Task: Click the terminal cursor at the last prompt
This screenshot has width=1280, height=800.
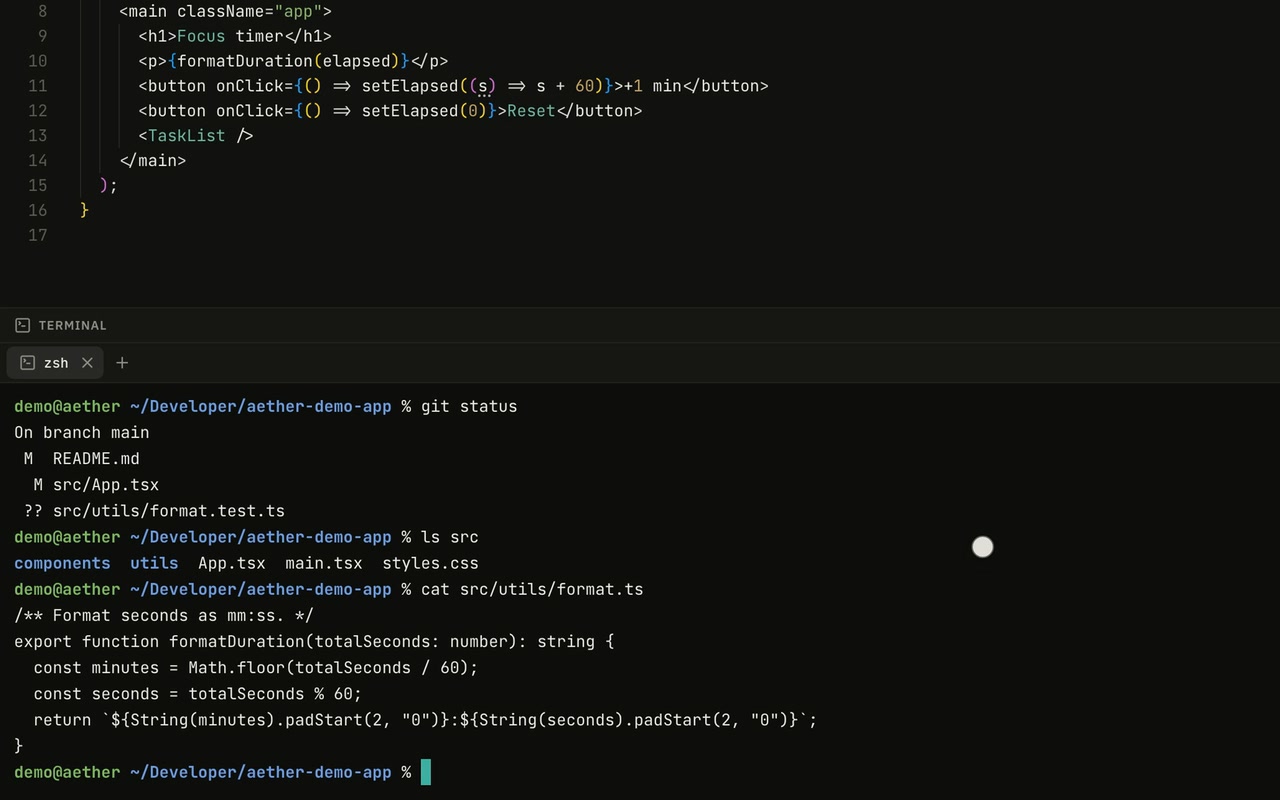Action: tap(426, 772)
